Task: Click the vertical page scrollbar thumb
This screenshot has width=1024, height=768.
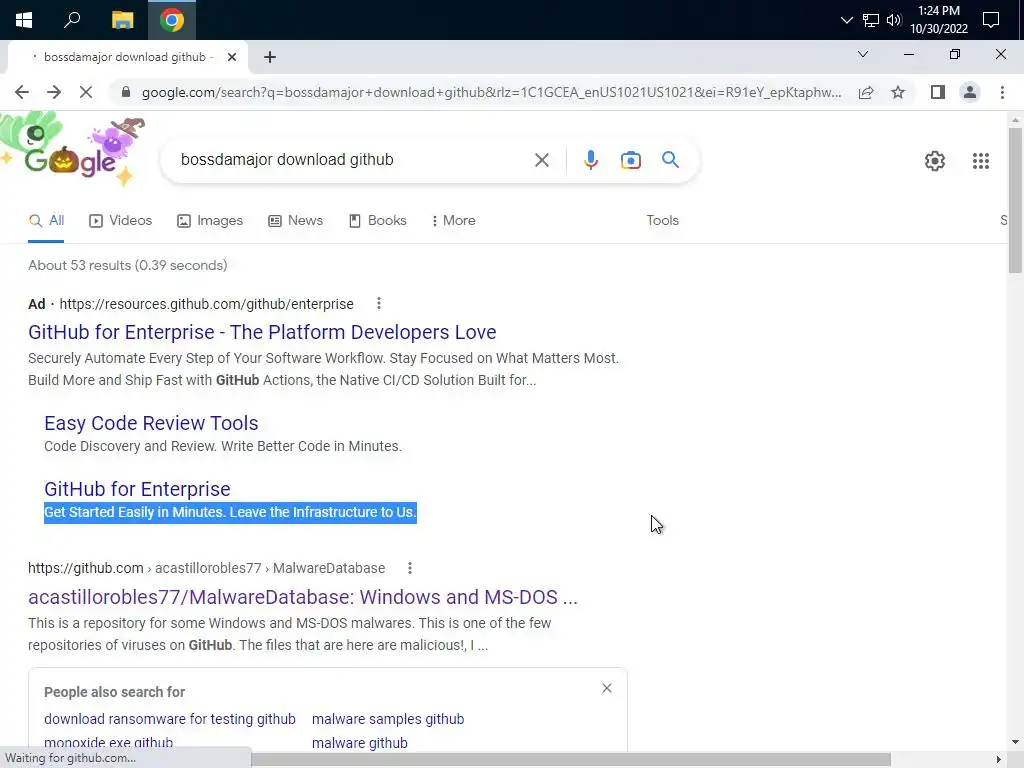Action: click(1015, 200)
